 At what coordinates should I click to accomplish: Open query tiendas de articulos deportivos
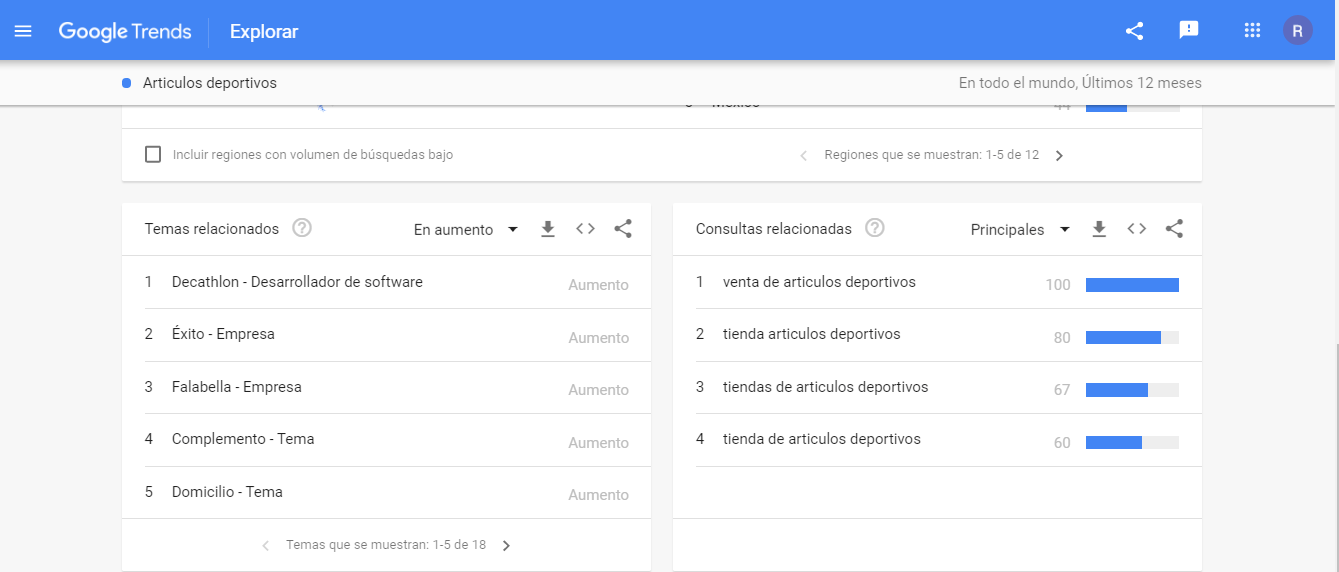825,387
